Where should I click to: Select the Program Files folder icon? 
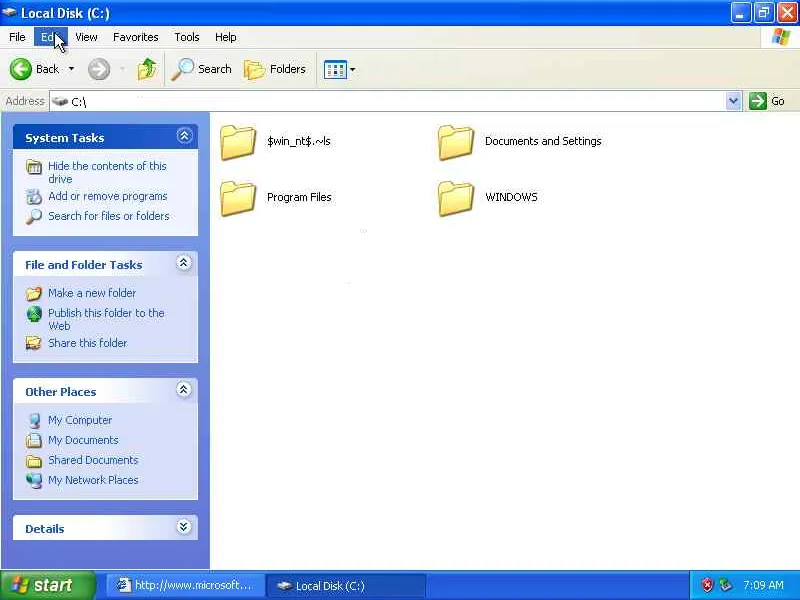pyautogui.click(x=238, y=198)
